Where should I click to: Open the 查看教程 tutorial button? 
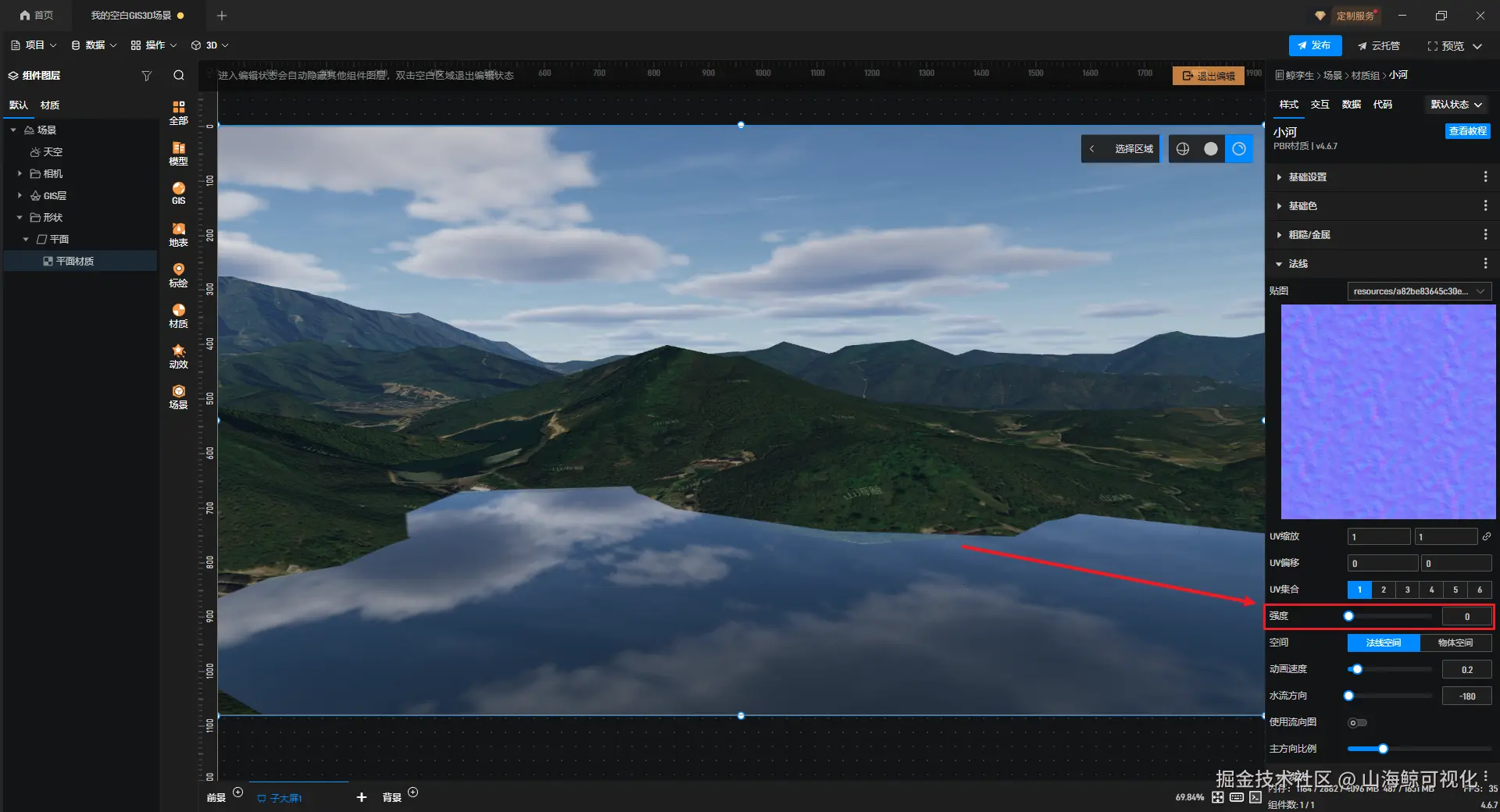pyautogui.click(x=1468, y=131)
